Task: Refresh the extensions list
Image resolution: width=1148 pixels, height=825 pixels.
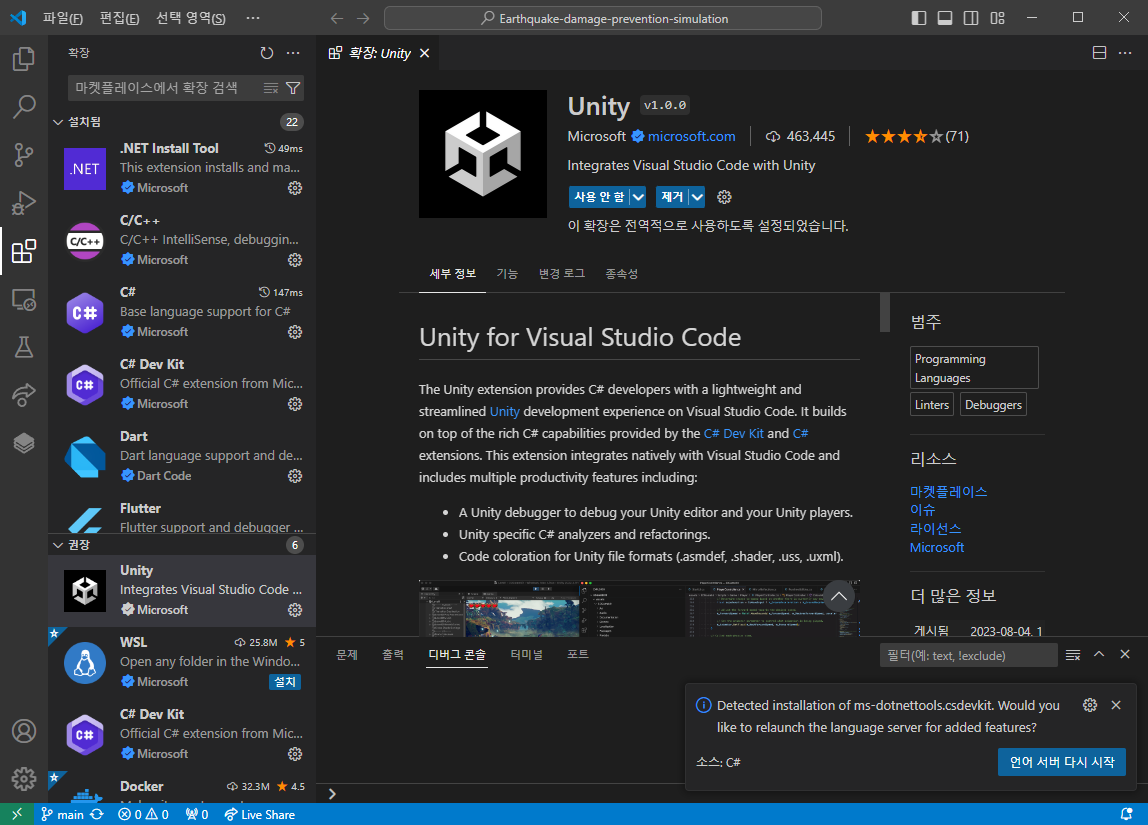Action: tap(266, 53)
